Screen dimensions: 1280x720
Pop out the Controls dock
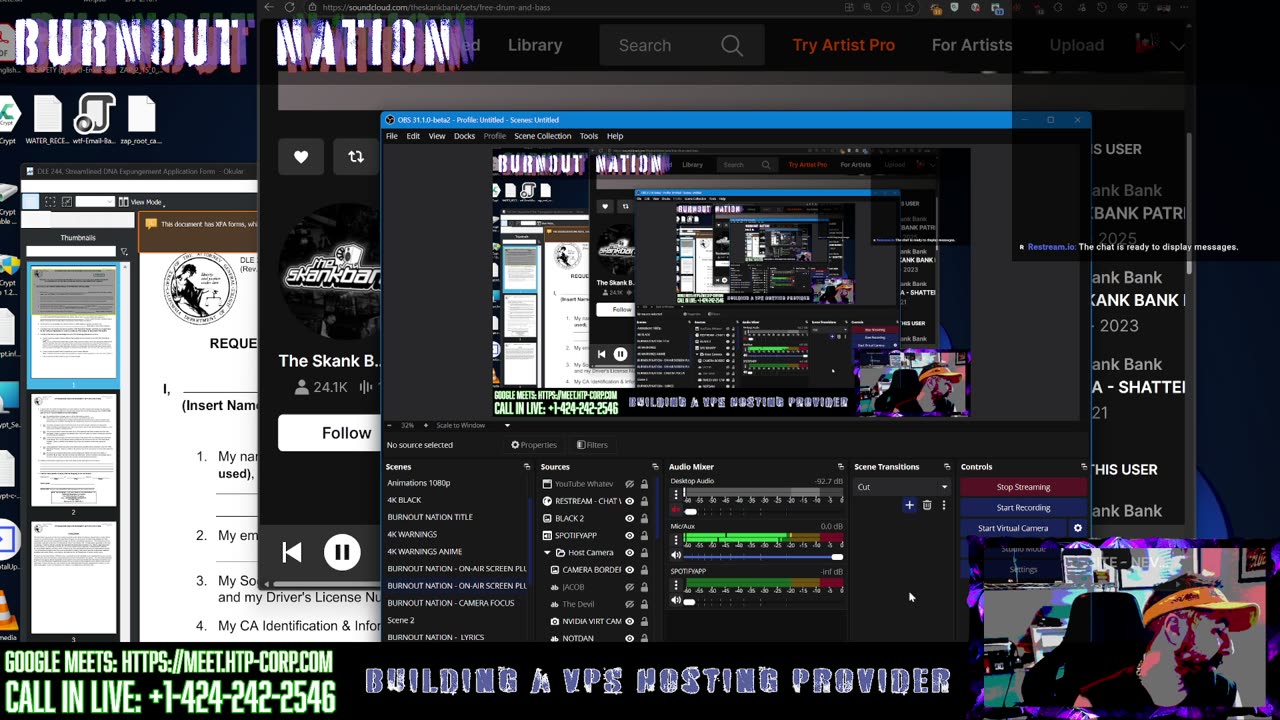1083,467
